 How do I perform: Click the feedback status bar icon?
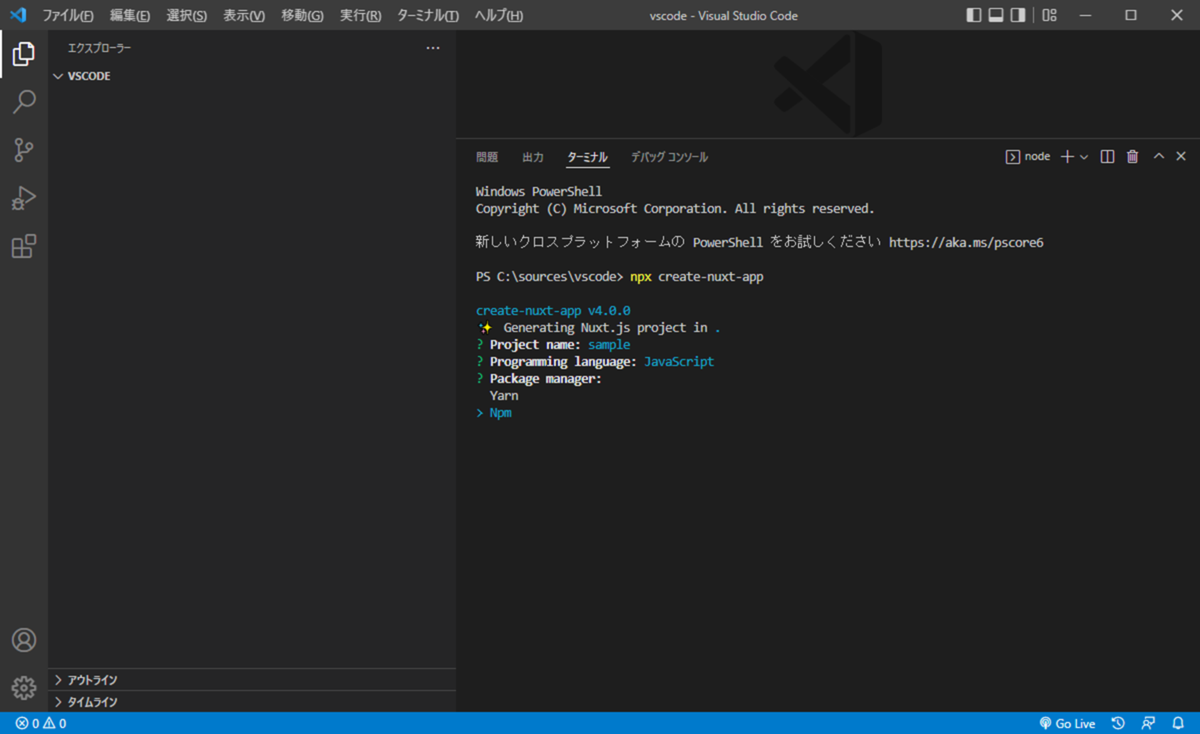(1148, 723)
